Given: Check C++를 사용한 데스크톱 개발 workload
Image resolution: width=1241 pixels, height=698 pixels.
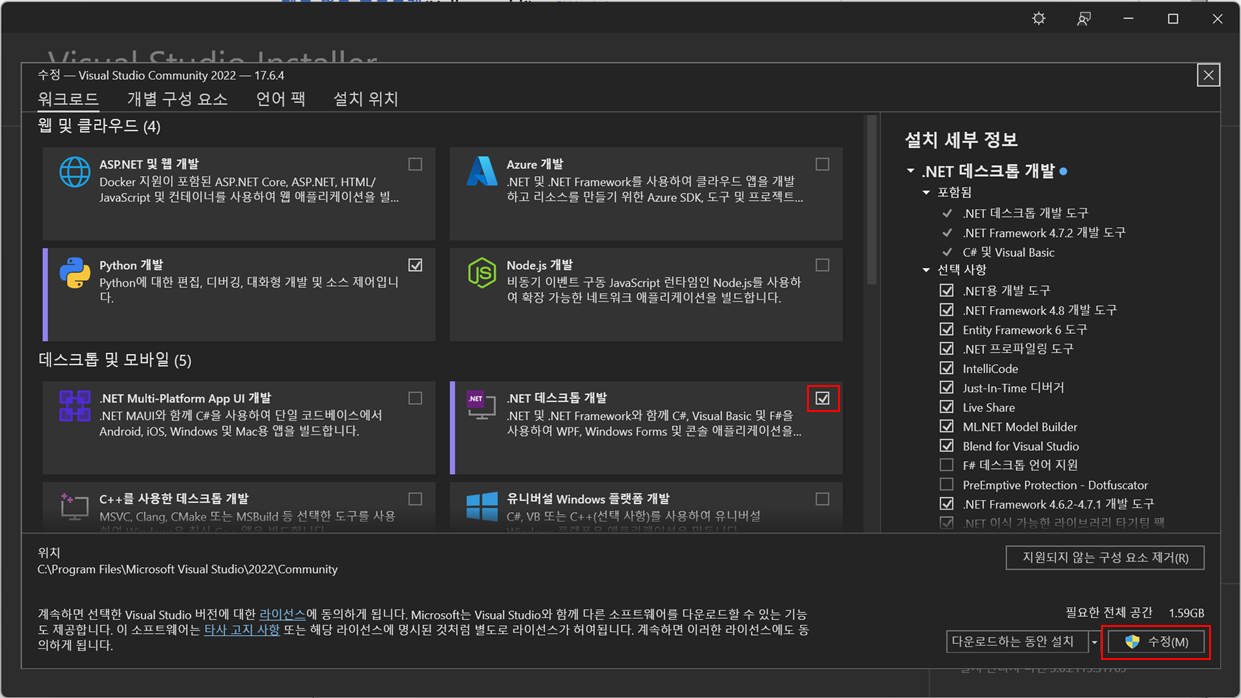Looking at the screenshot, I should point(415,499).
